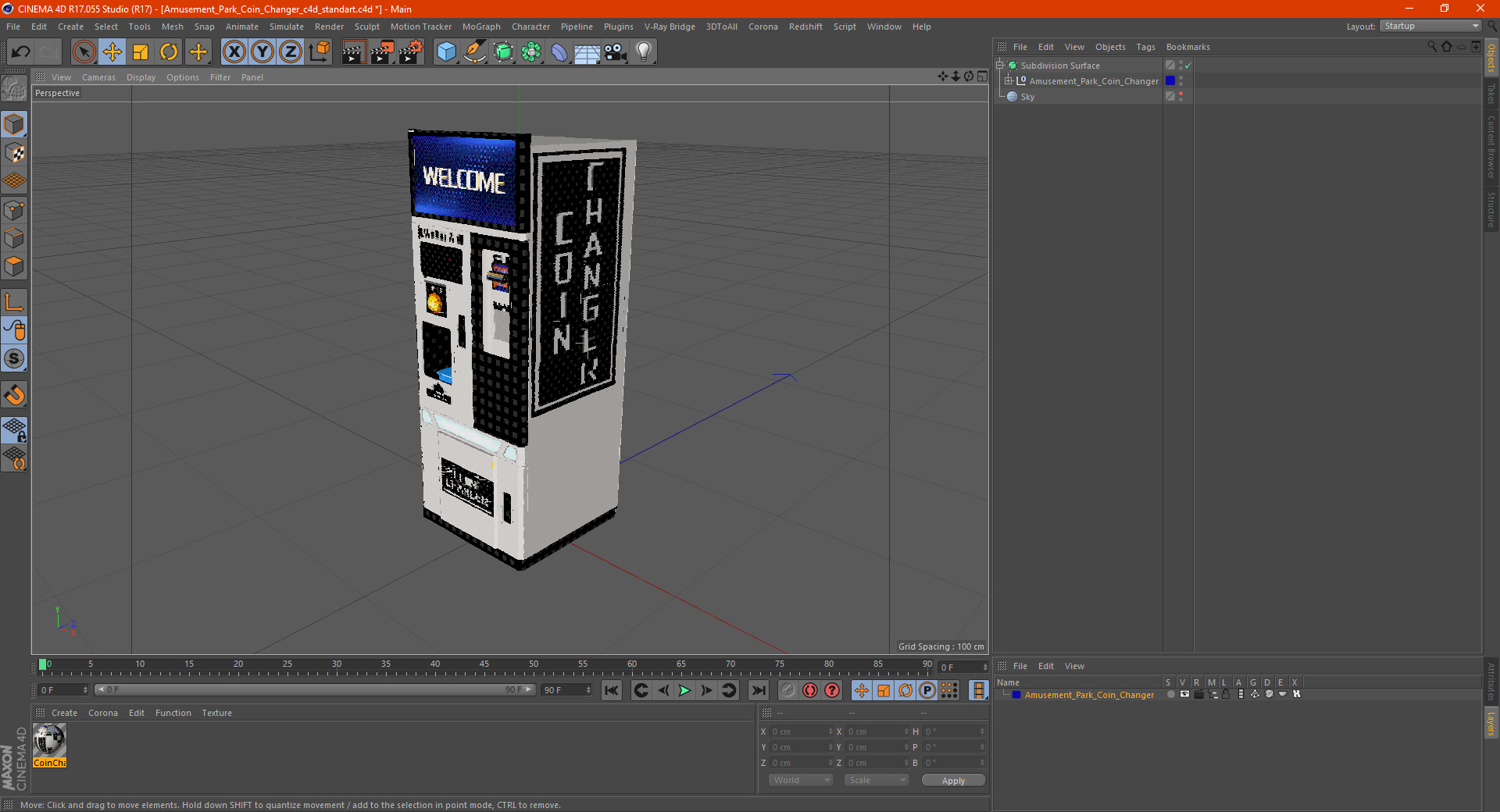Screen dimensions: 1500x812
Task: Render the active view
Action: coord(353,52)
